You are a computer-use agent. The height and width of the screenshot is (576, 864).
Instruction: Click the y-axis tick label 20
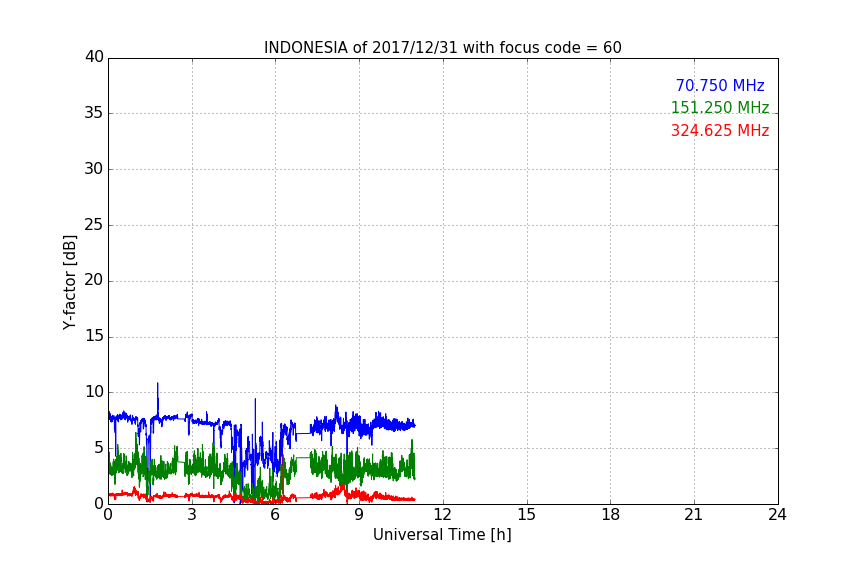(x=94, y=280)
